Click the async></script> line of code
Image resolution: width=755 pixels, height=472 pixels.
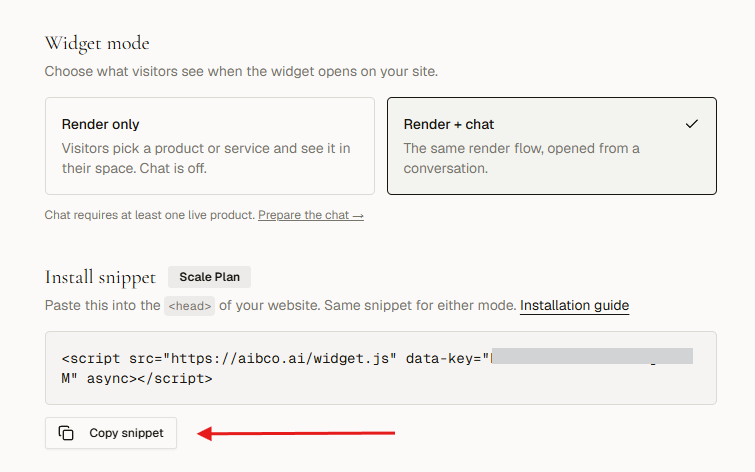[137, 379]
